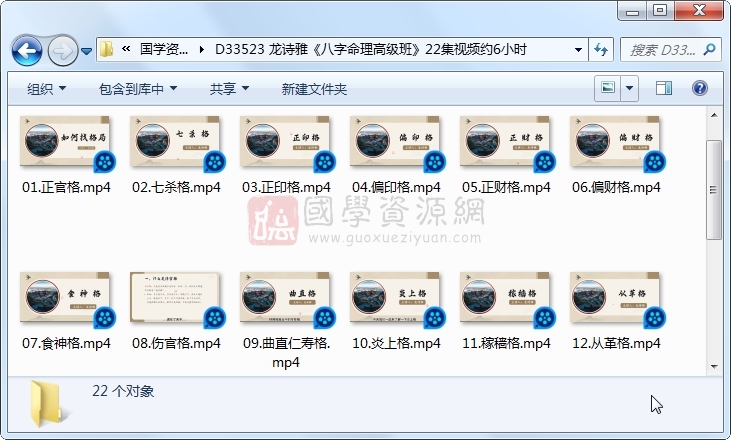The width and height of the screenshot is (731, 440).
Task: Select the 06.偏财格.mp4 thumbnail
Action: point(616,142)
